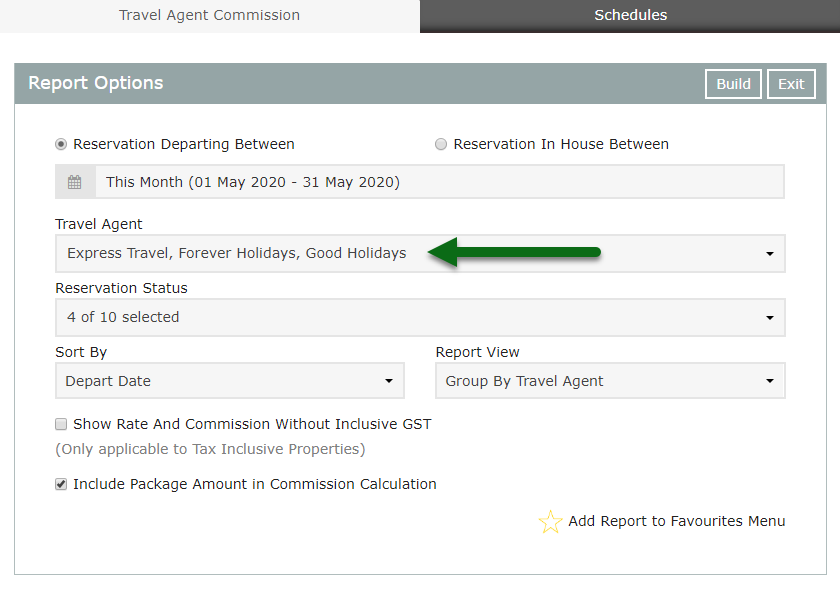Click the Build button
The width and height of the screenshot is (840, 591).
coord(733,84)
